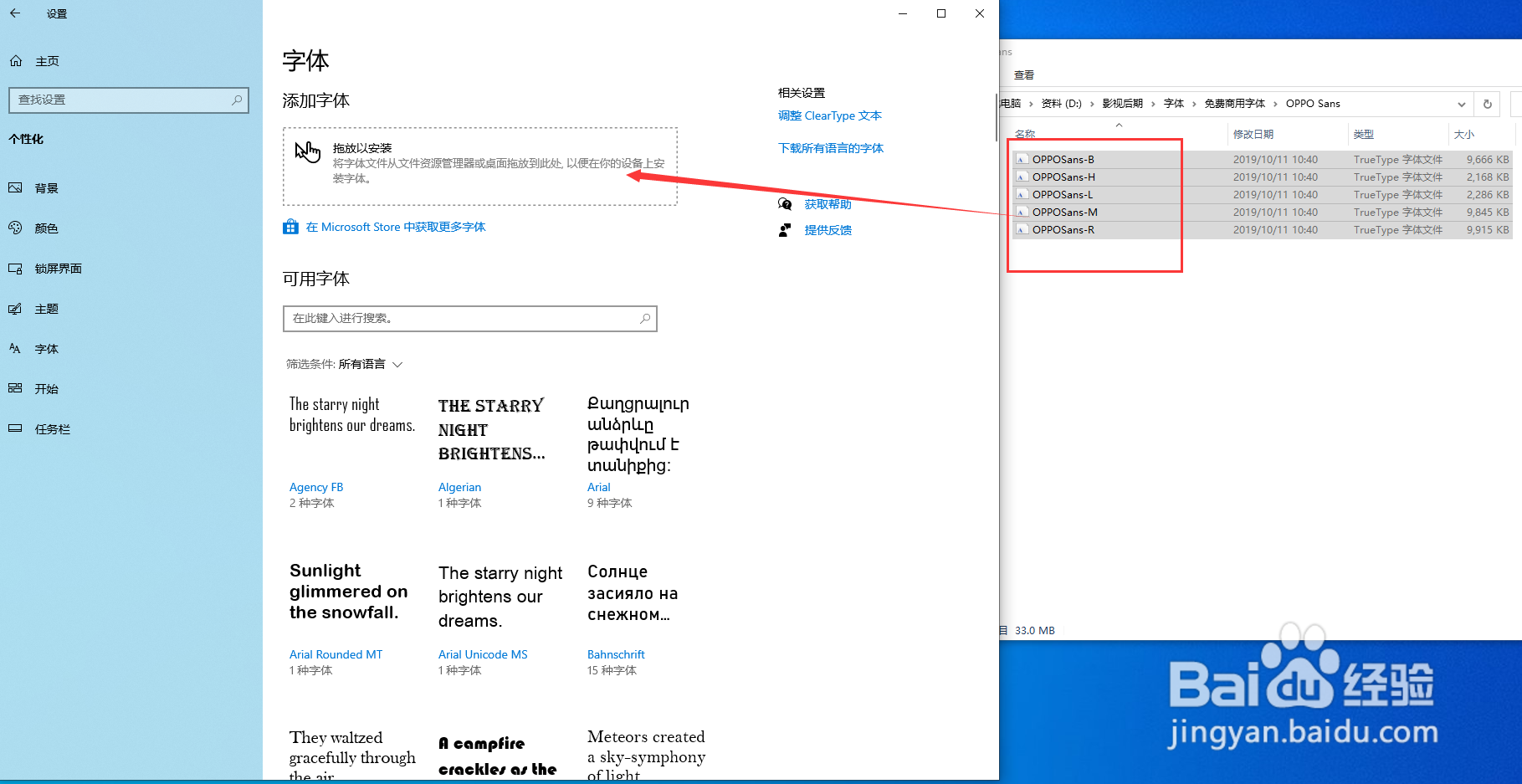
Task: Open the Bahnschrift font link
Action: coord(617,654)
